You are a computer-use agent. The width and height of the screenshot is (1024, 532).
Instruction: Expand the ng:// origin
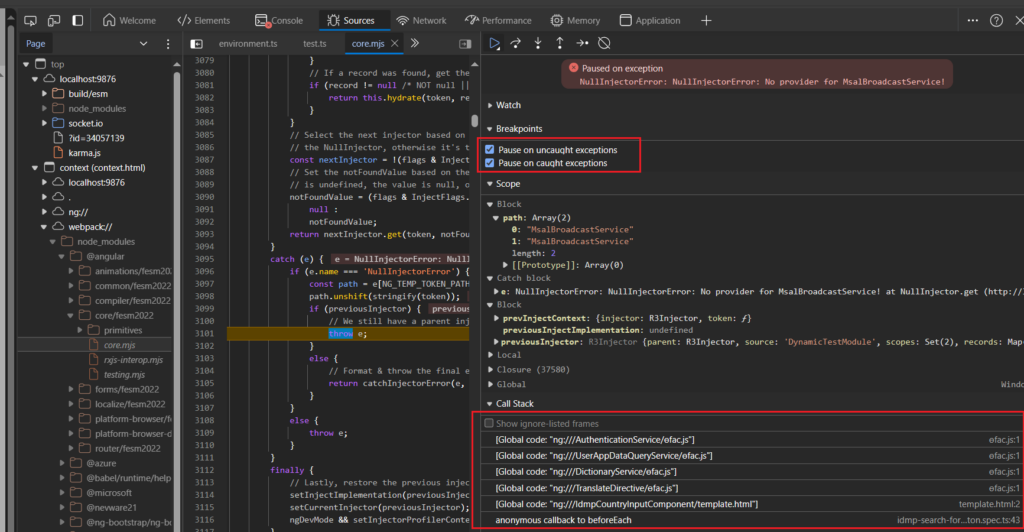point(44,212)
